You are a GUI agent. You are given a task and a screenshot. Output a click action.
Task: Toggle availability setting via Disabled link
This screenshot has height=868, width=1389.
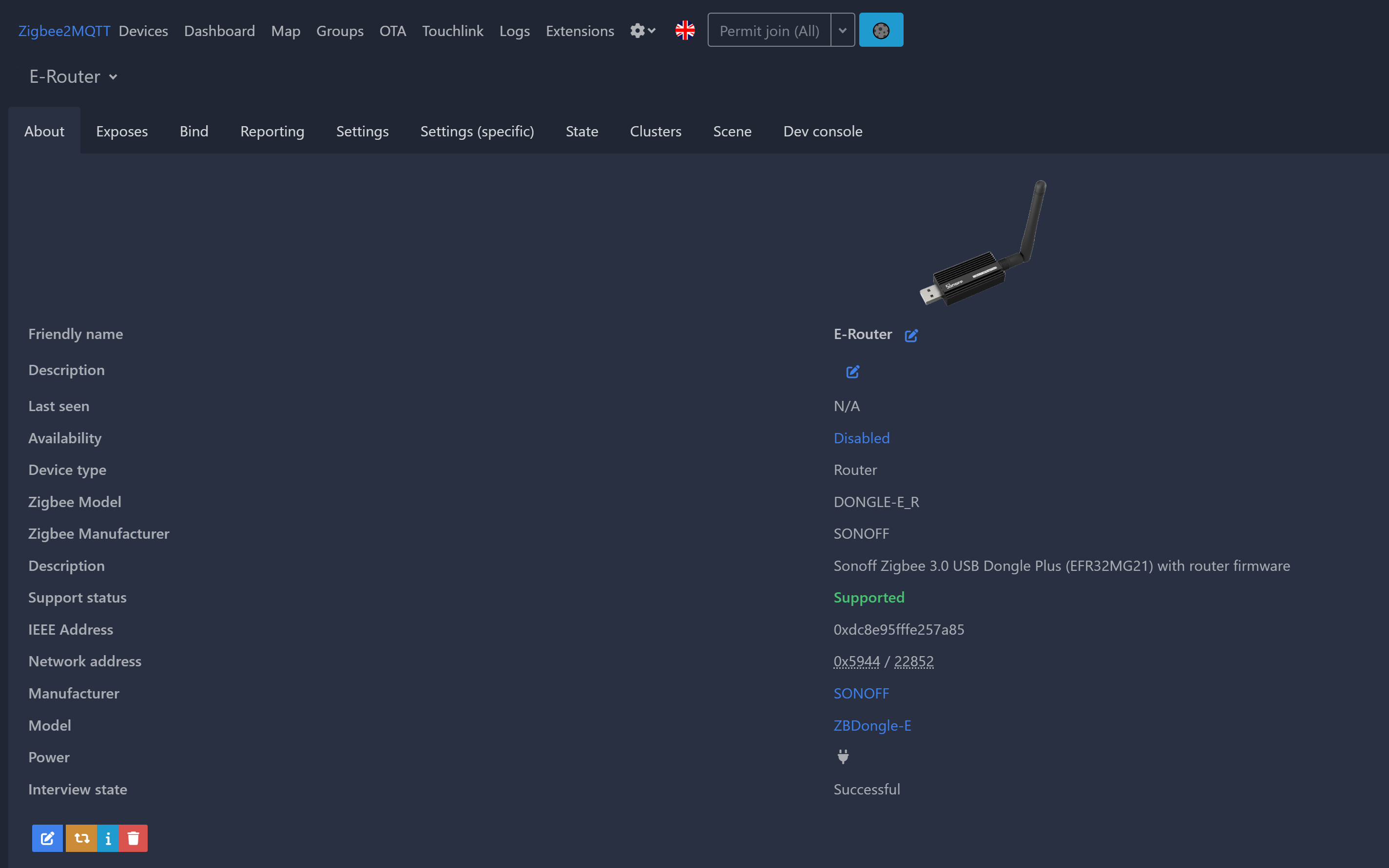(x=861, y=437)
